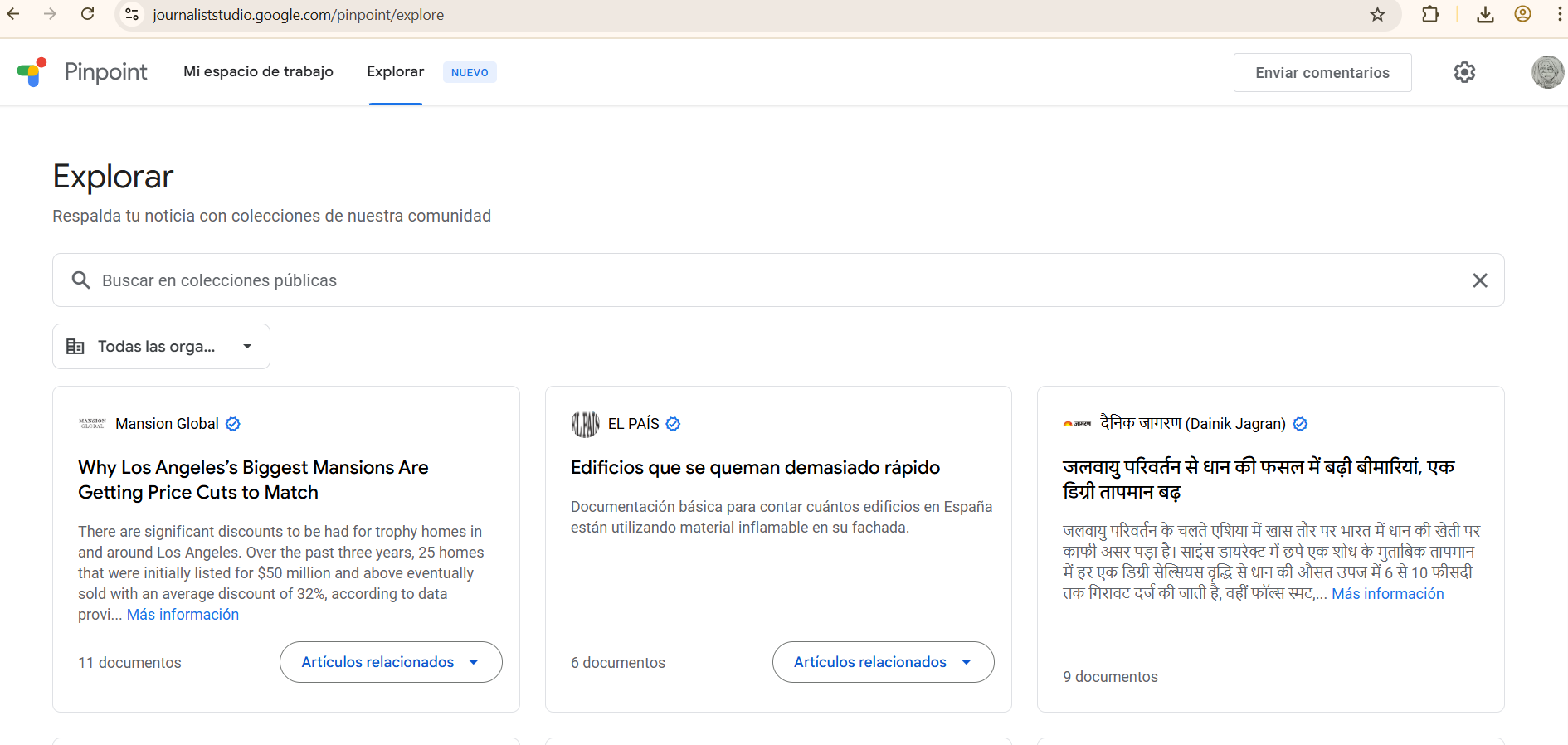The width and height of the screenshot is (1568, 745).
Task: Open the browser downloads icon
Action: pos(1485,15)
